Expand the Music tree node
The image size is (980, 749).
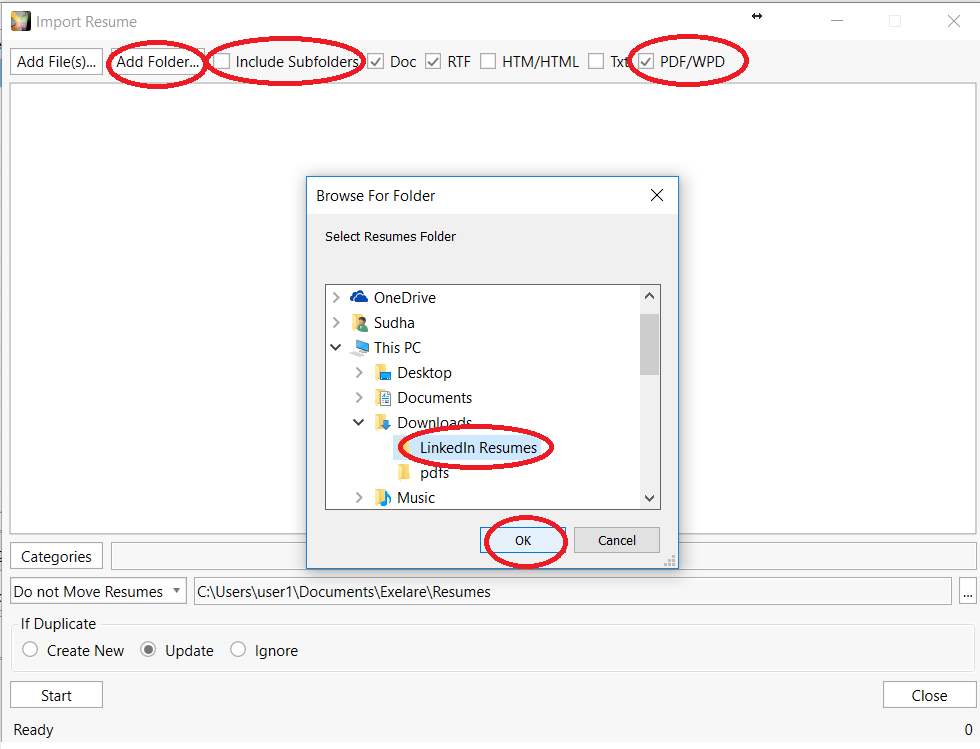(359, 498)
